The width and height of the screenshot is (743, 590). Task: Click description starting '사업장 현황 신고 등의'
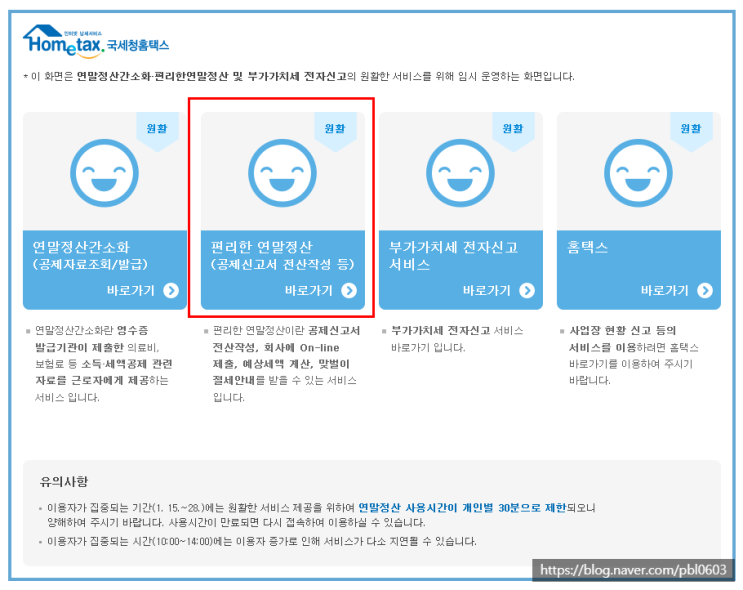634,355
